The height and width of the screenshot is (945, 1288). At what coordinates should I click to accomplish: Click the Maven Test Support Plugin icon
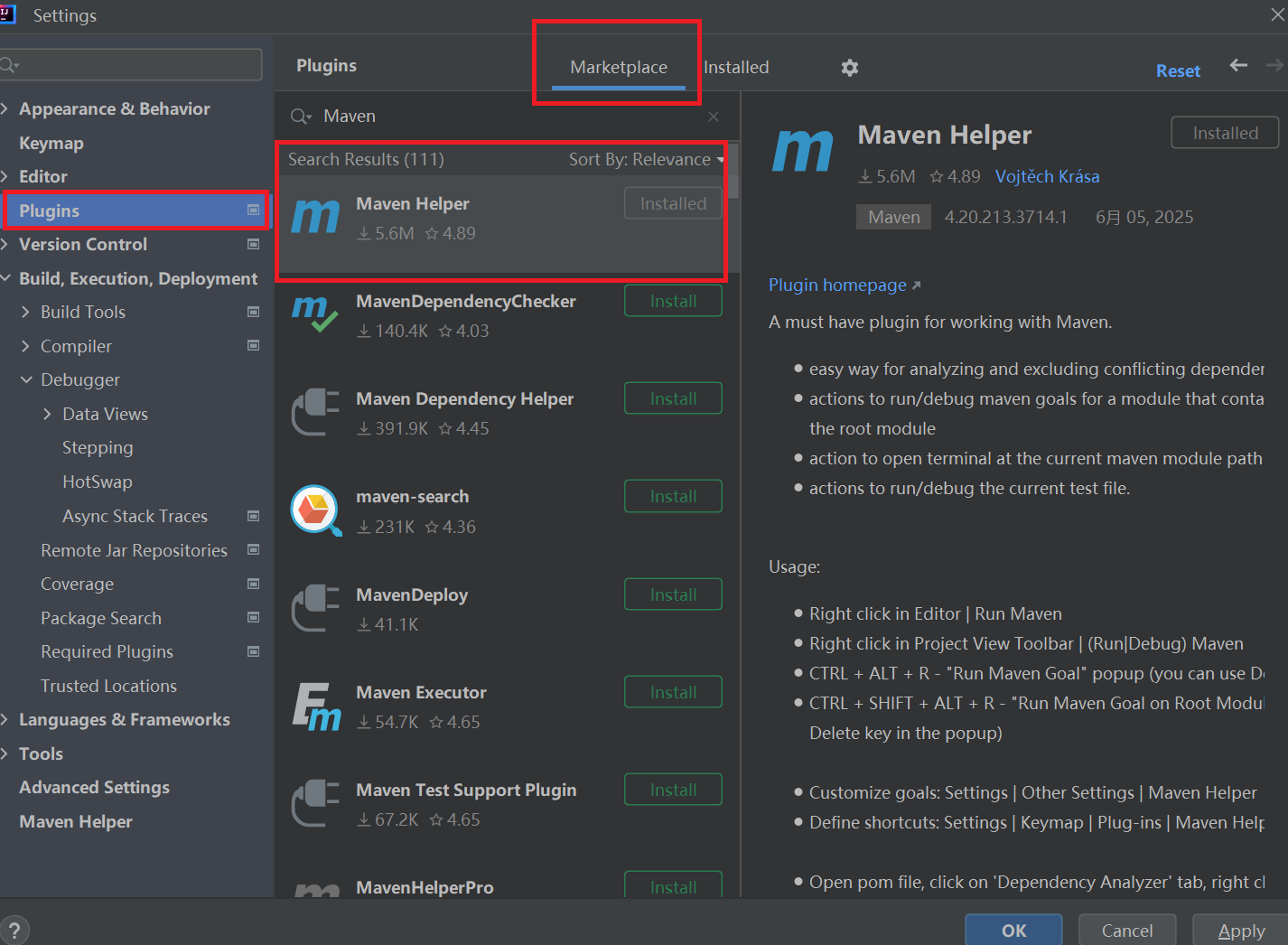[315, 803]
